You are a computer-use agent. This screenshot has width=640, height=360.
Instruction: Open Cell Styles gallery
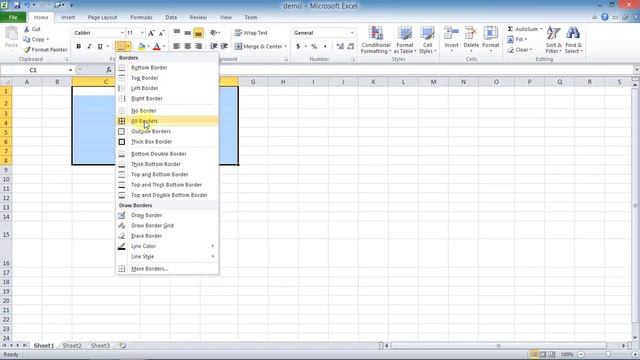pyautogui.click(x=427, y=40)
